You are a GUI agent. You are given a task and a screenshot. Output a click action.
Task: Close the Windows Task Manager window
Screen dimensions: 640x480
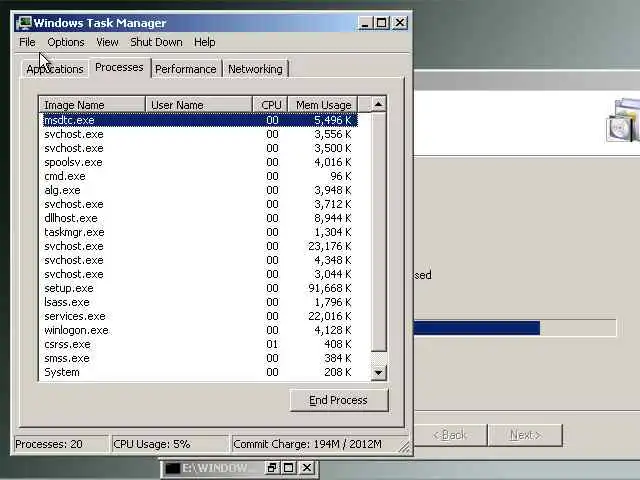400,23
